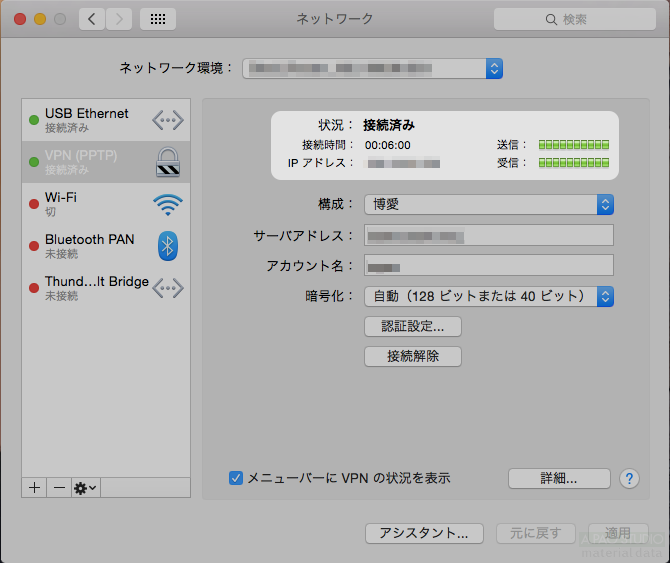Click the アカウント名 input field
The image size is (670, 563).
(x=489, y=265)
